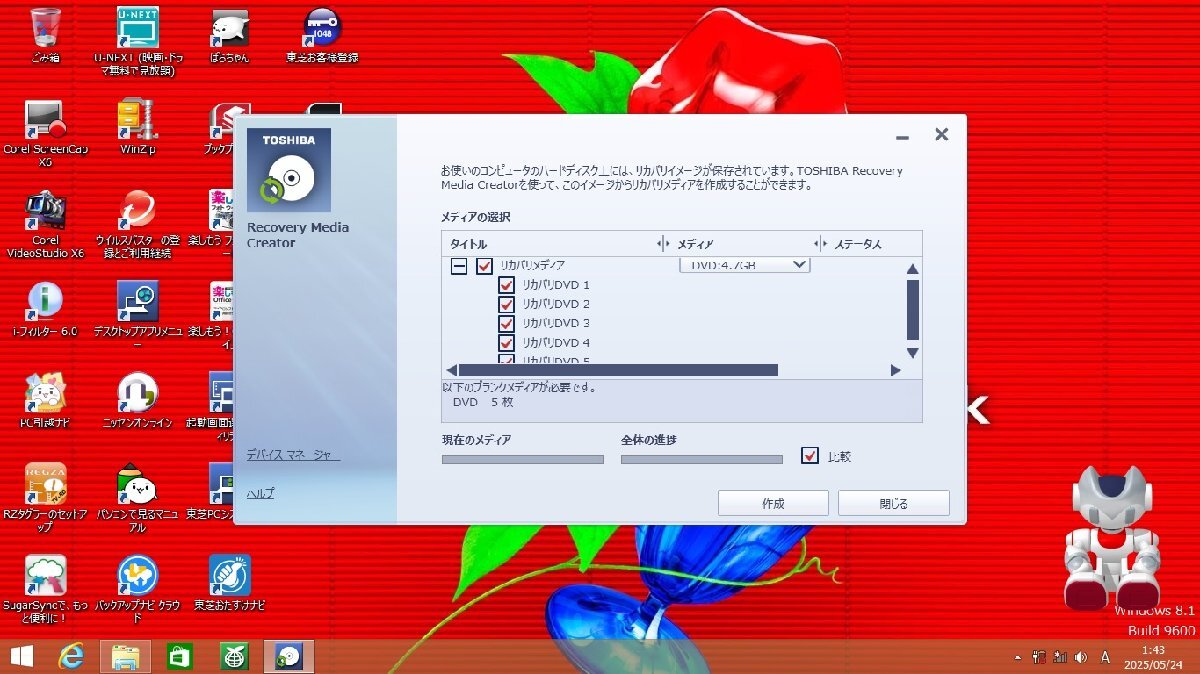The height and width of the screenshot is (674, 1200).
Task: Launch the バックアップナビ クラウド shortcut
Action: 137,589
